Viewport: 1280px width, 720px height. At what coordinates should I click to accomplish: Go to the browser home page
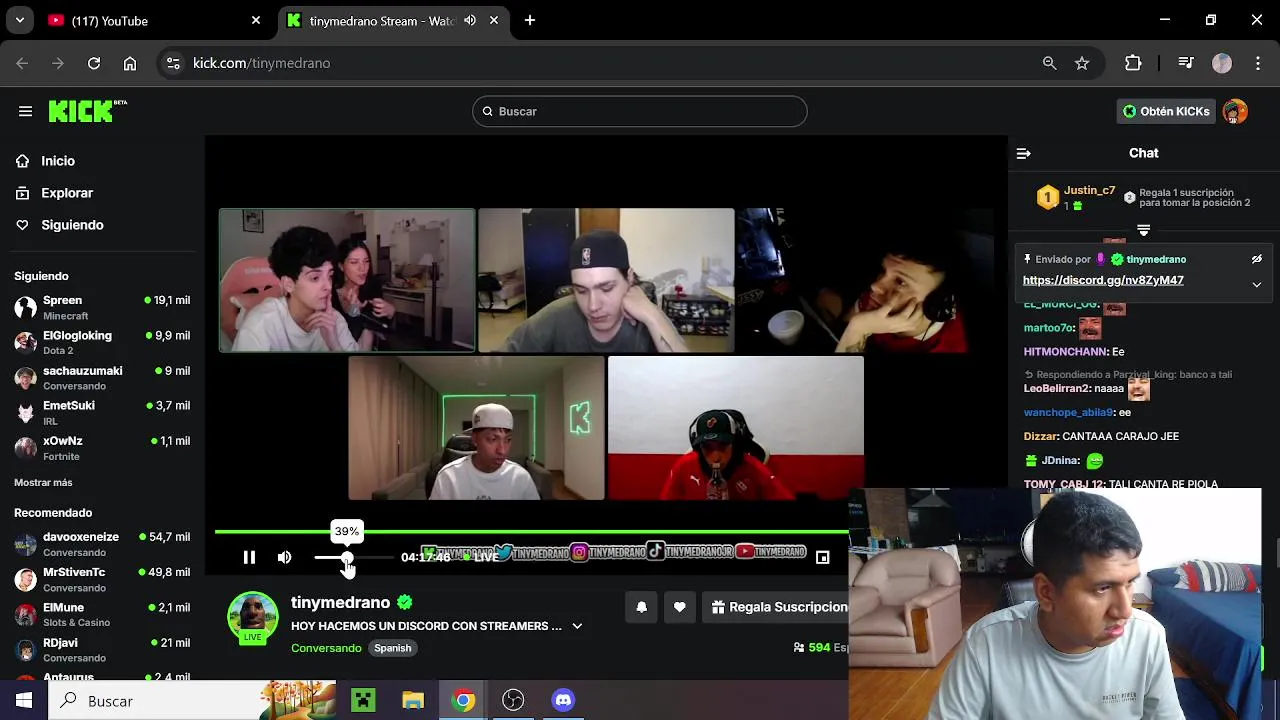[x=130, y=63]
